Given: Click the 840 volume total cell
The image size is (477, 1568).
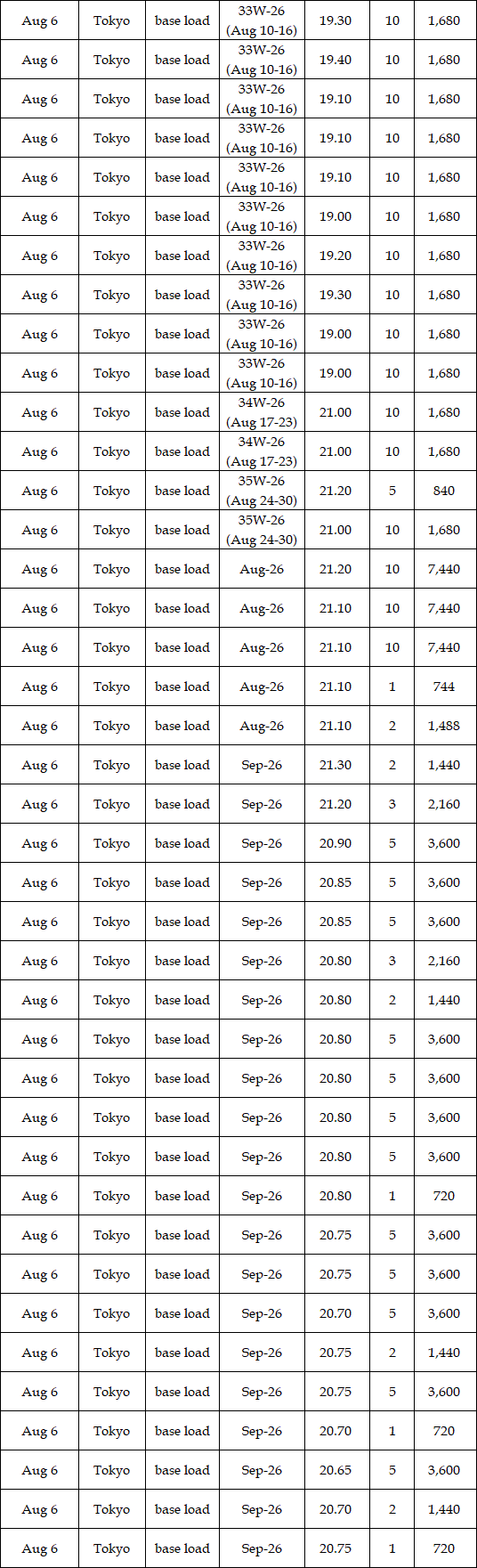Looking at the screenshot, I should [x=444, y=491].
